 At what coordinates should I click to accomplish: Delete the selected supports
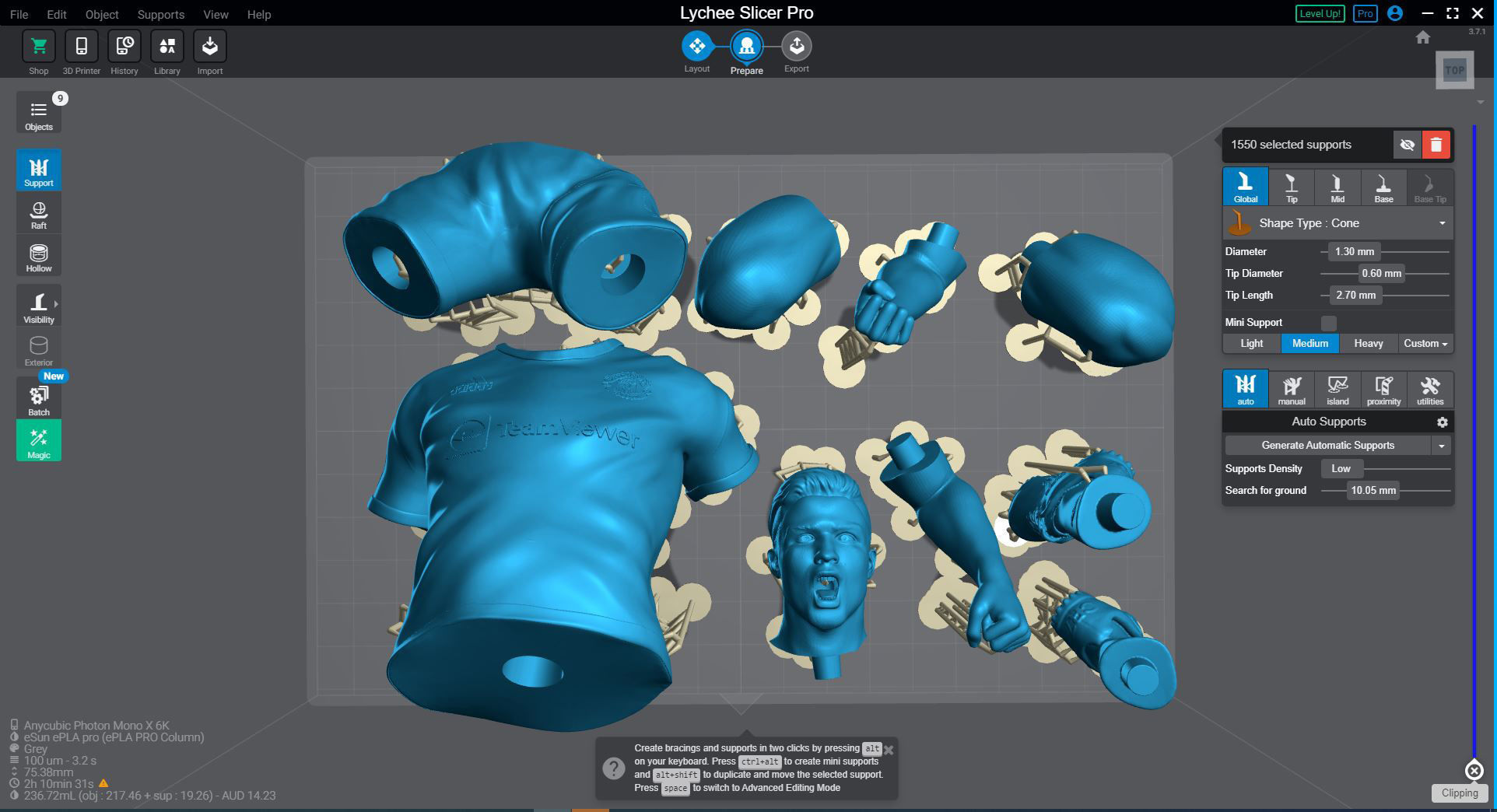pos(1436,145)
